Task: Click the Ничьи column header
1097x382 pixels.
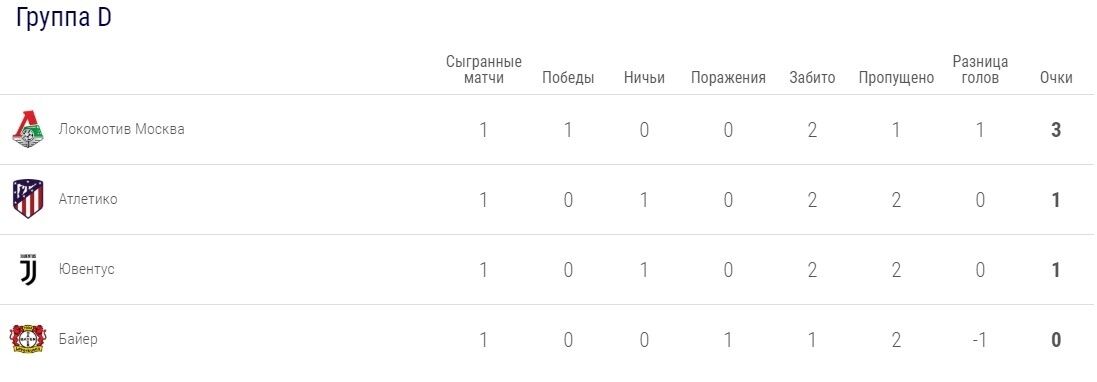Action: (644, 78)
